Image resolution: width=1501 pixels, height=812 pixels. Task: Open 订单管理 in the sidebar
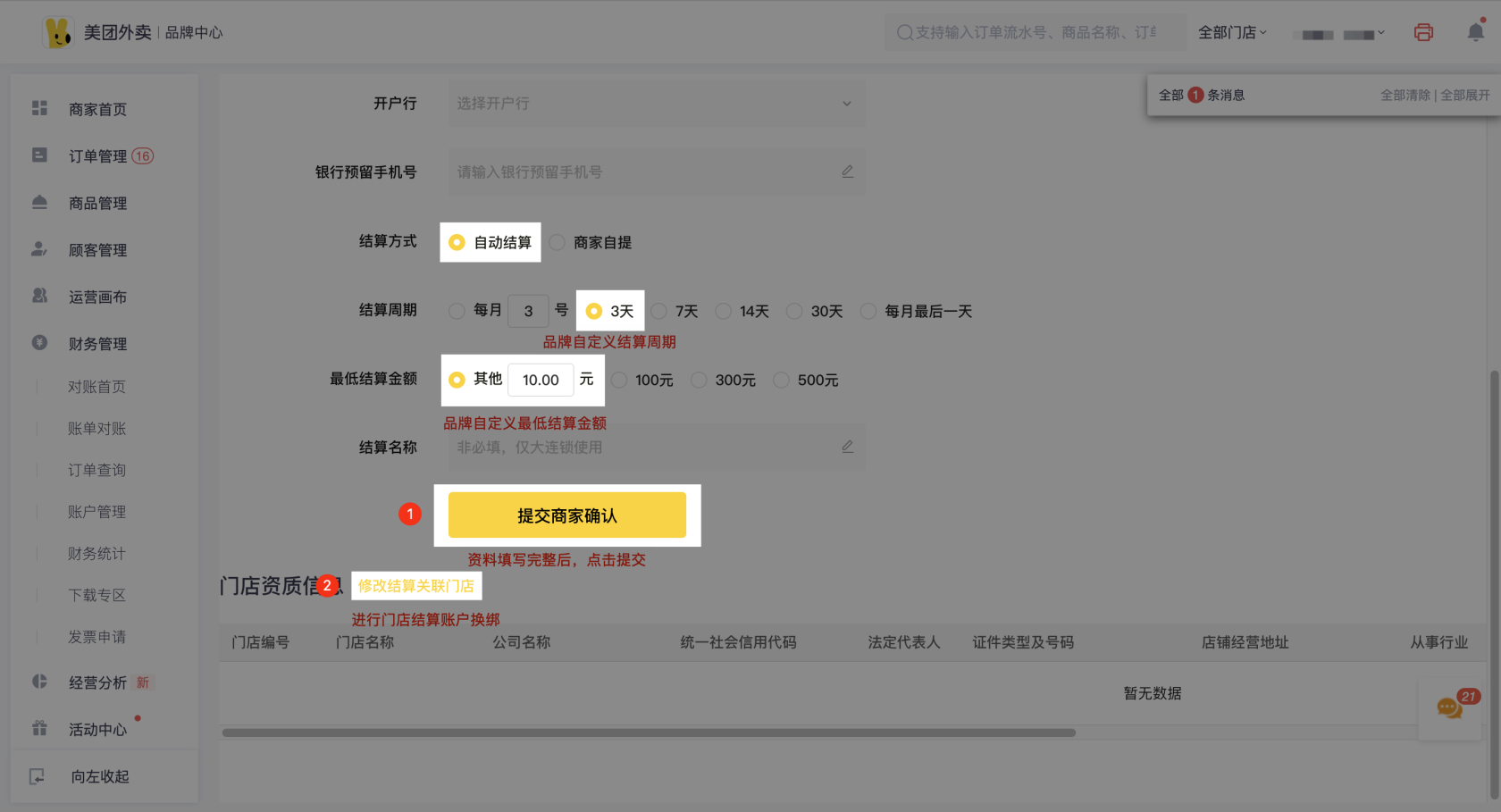coord(98,156)
